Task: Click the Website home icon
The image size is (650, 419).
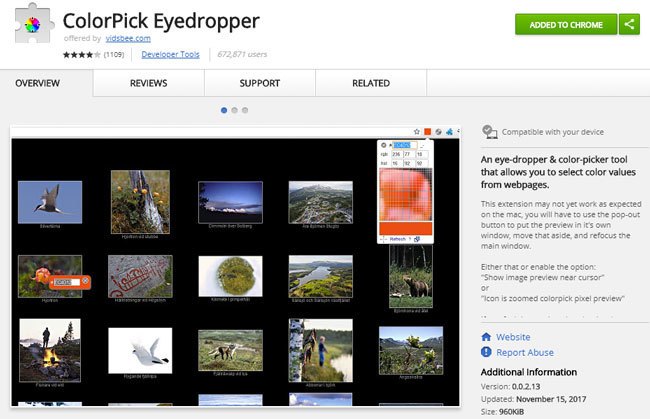Action: 486,337
